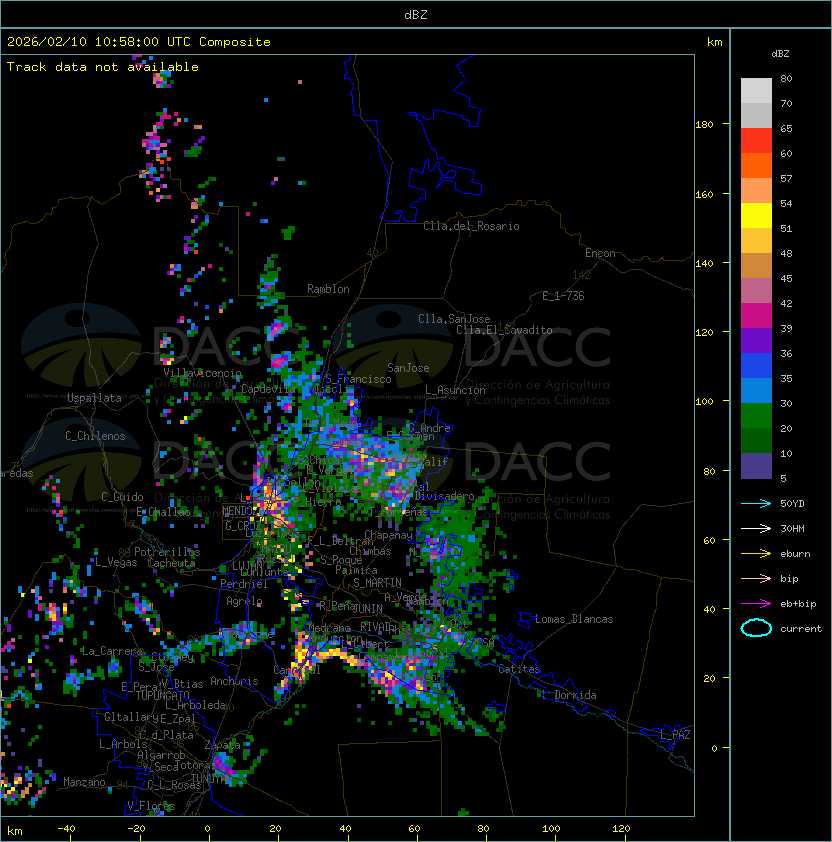
Task: Click the 'Ramblon' map label
Action: pyautogui.click(x=328, y=289)
